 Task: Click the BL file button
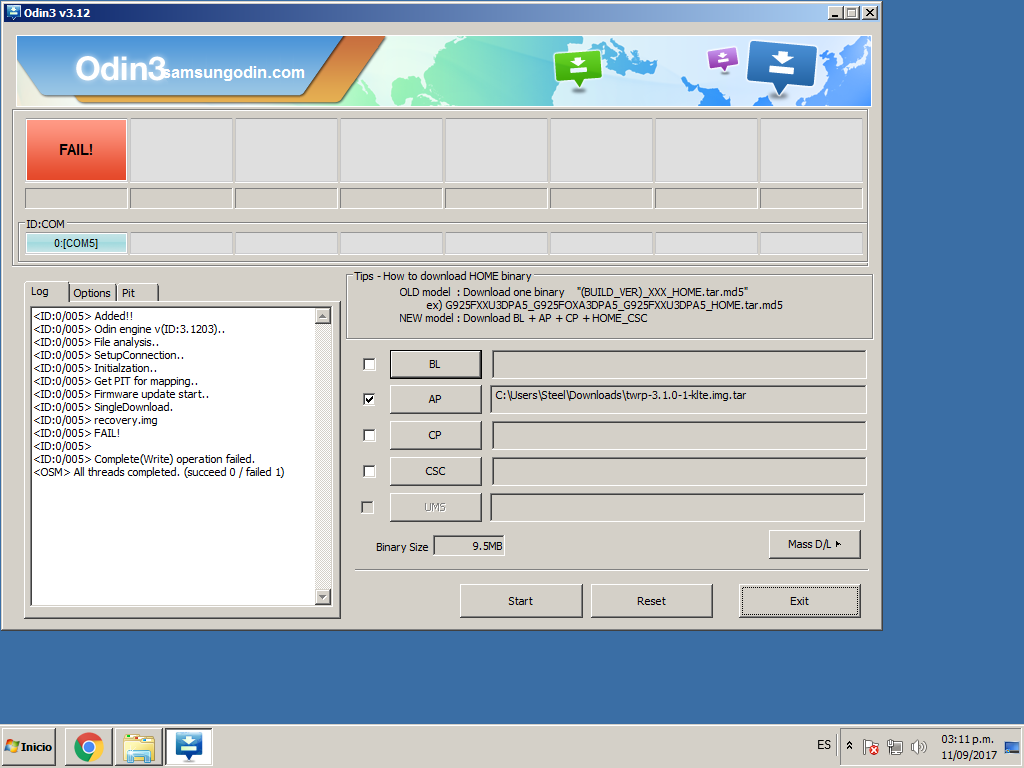pos(436,364)
